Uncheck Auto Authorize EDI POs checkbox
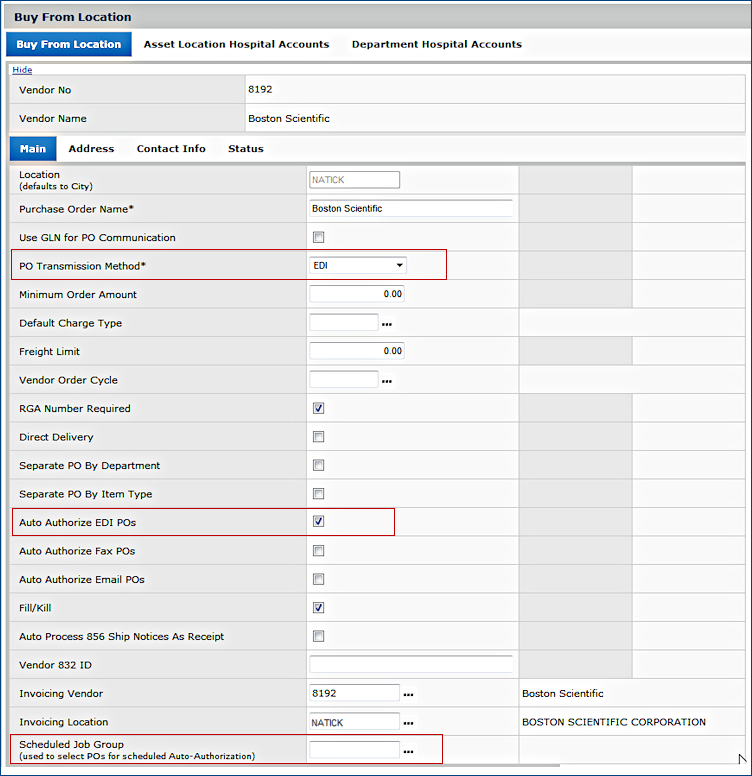Viewport: 752px width, 776px height. (x=319, y=522)
